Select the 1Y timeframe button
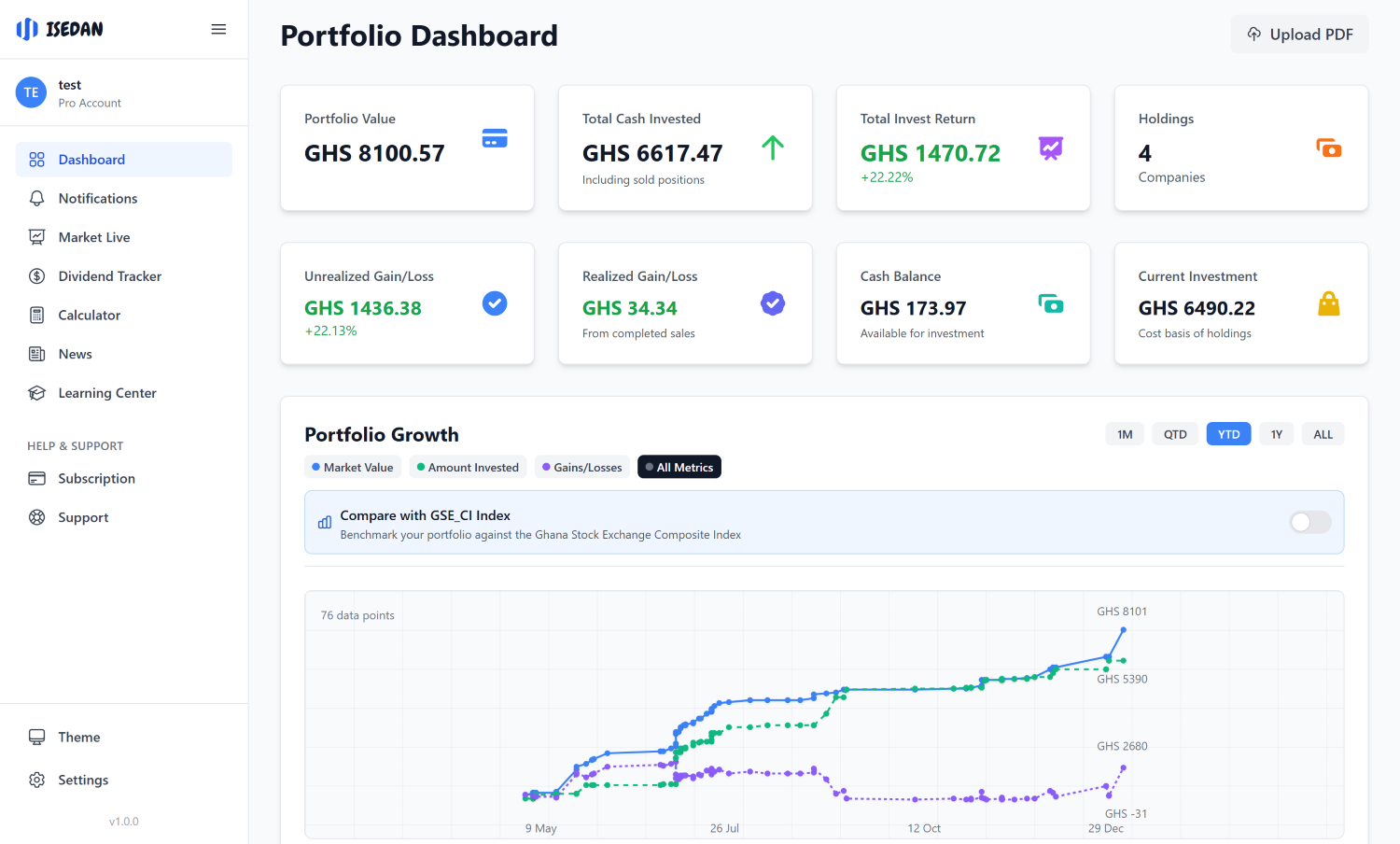 [1276, 433]
